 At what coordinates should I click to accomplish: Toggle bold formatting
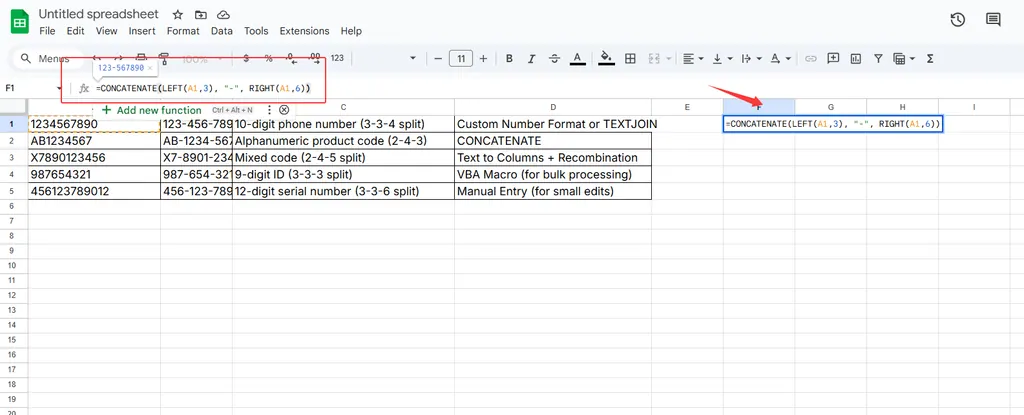coord(509,59)
